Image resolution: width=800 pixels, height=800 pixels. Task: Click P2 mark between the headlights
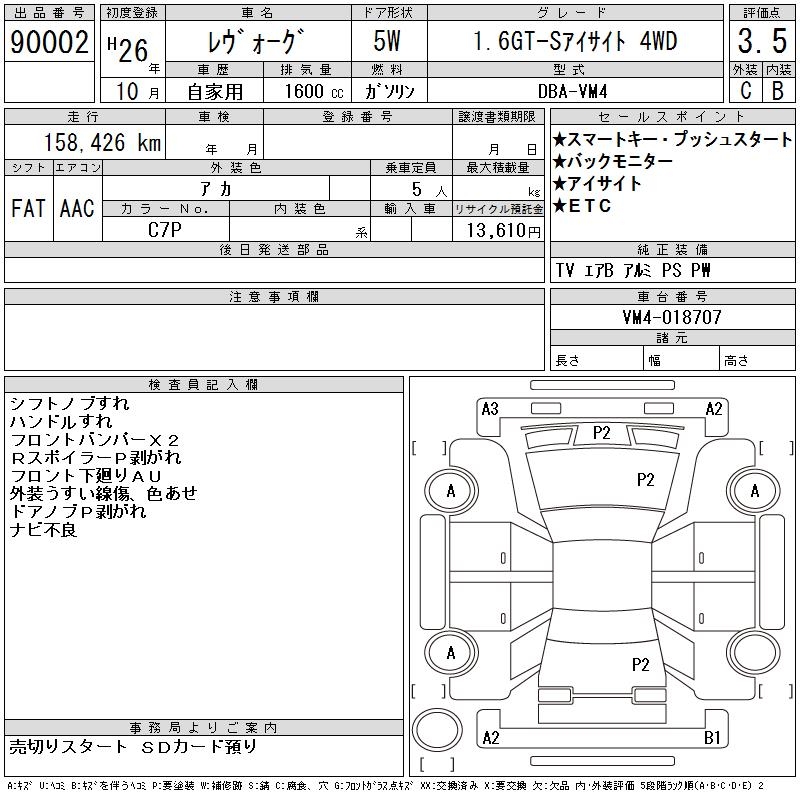pyautogui.click(x=602, y=433)
